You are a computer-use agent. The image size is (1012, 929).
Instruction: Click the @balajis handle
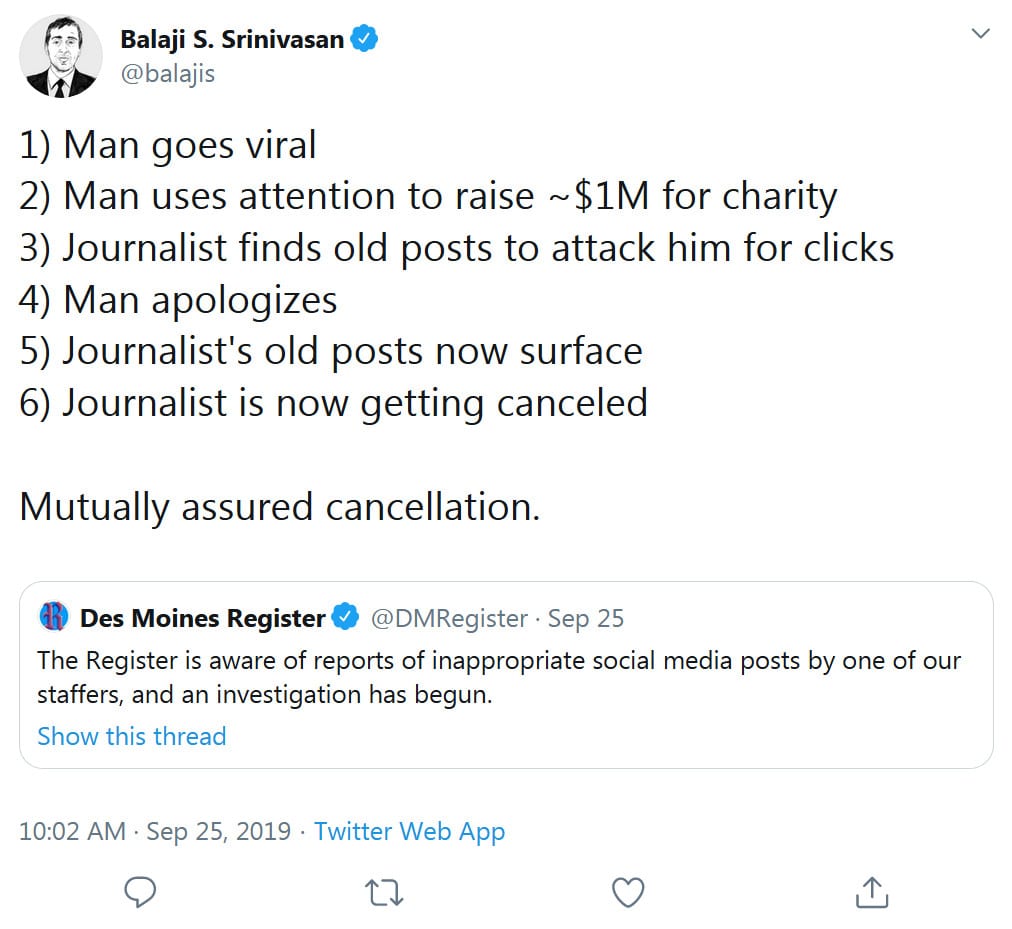(167, 73)
